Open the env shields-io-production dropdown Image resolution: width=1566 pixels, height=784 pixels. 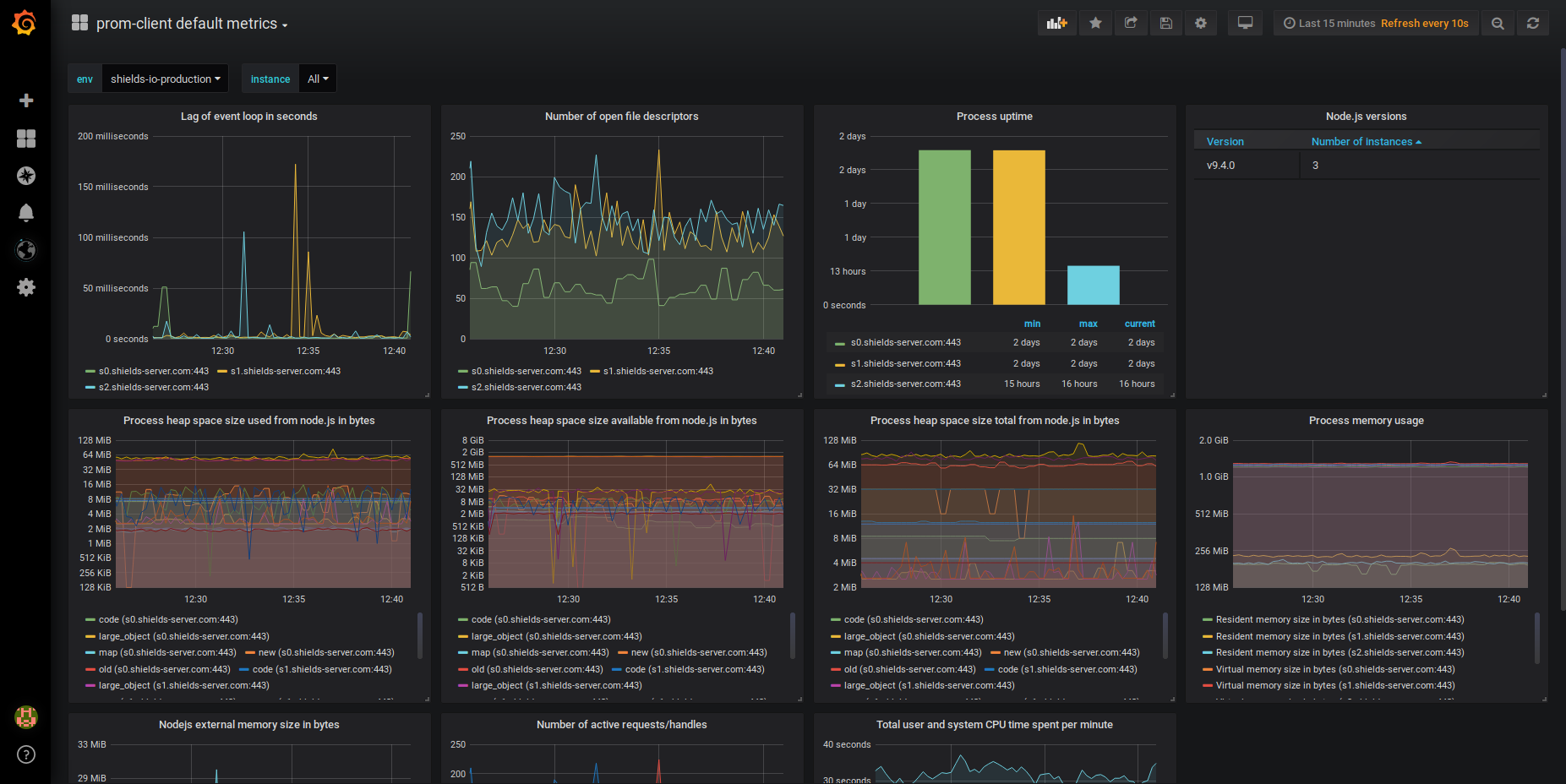pos(166,79)
